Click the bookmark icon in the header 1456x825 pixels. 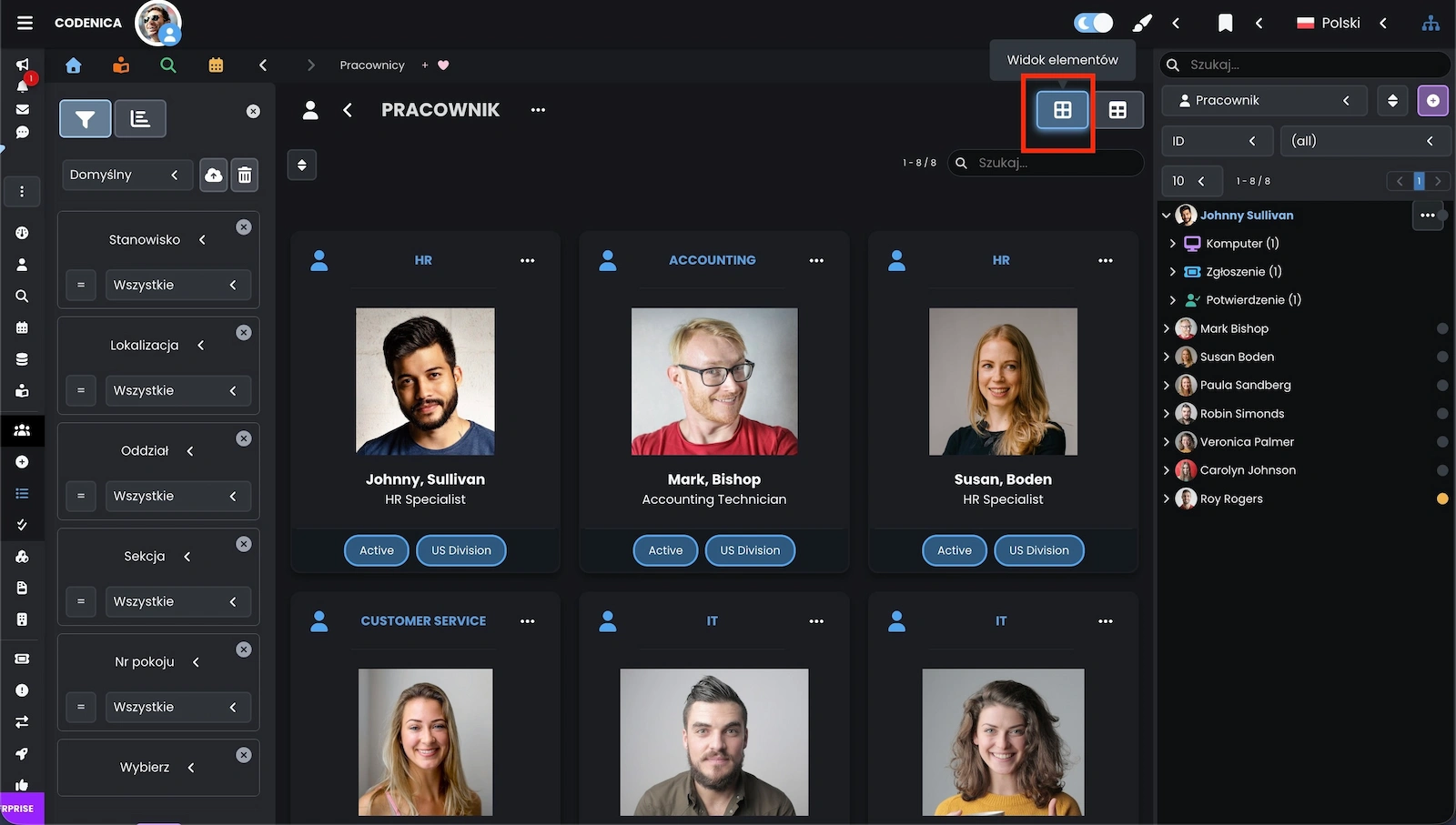click(x=1225, y=23)
